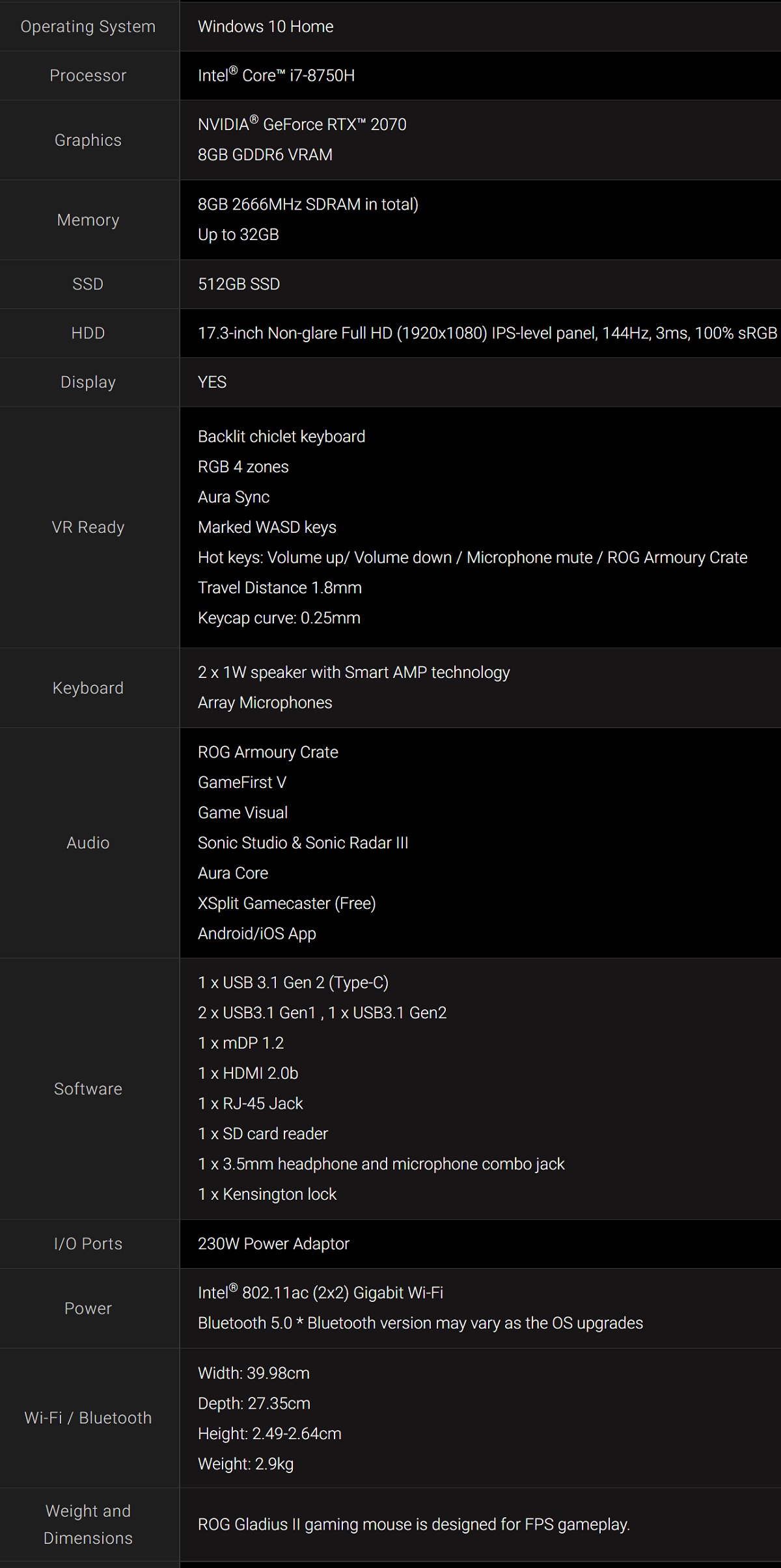Select 'Weight: 2.9kg' line
Screen dimensions: 781x1568
click(245, 1464)
